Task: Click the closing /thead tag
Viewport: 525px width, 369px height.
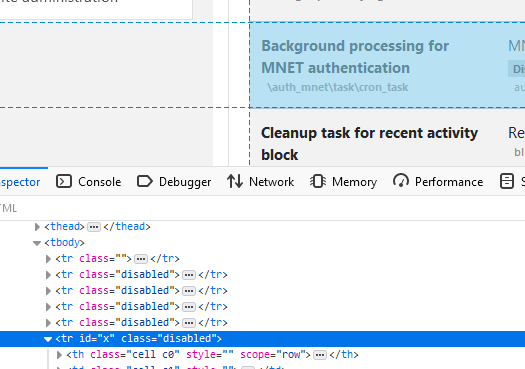Action: (127, 227)
